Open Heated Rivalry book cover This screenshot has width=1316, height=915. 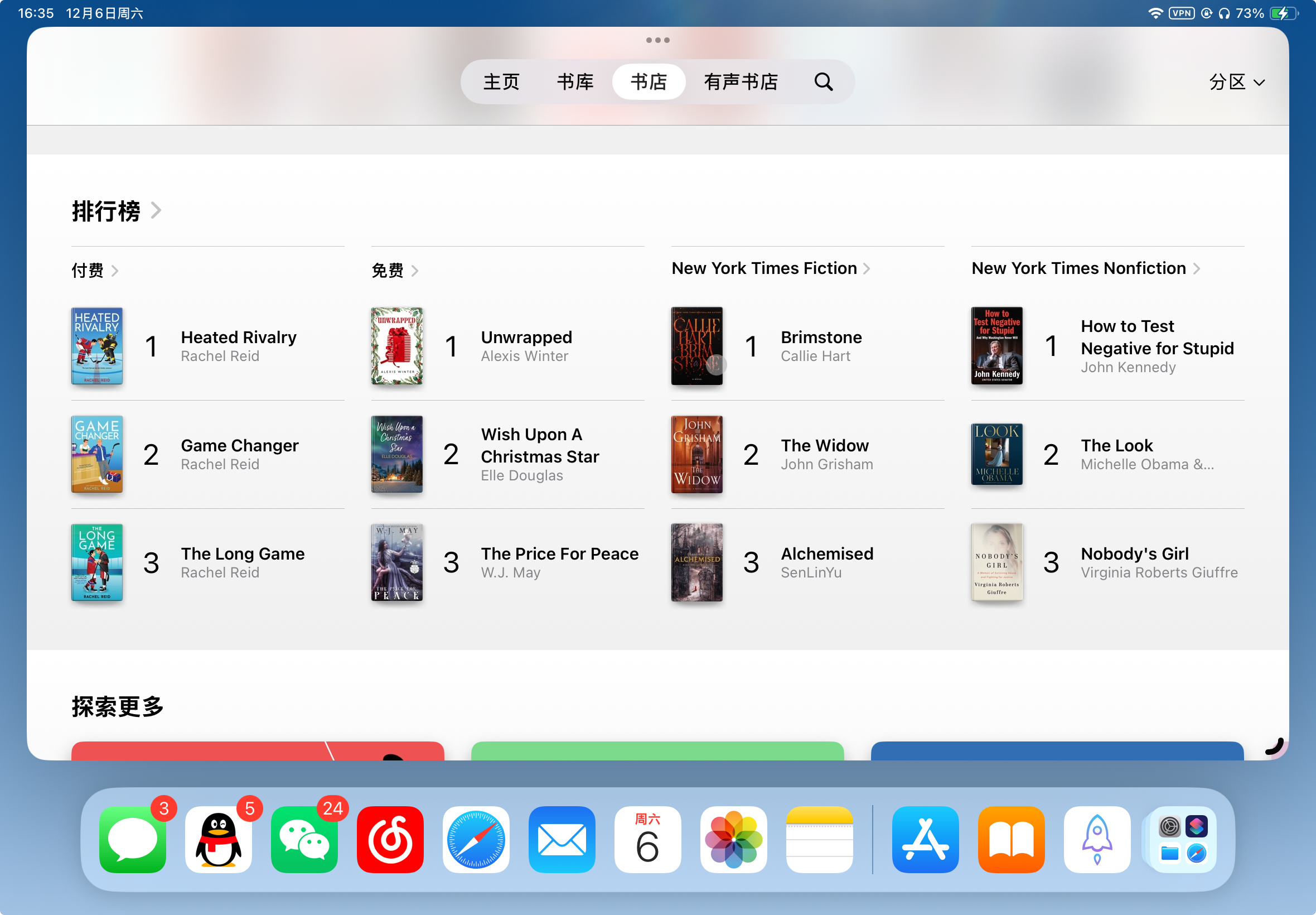pyautogui.click(x=97, y=346)
